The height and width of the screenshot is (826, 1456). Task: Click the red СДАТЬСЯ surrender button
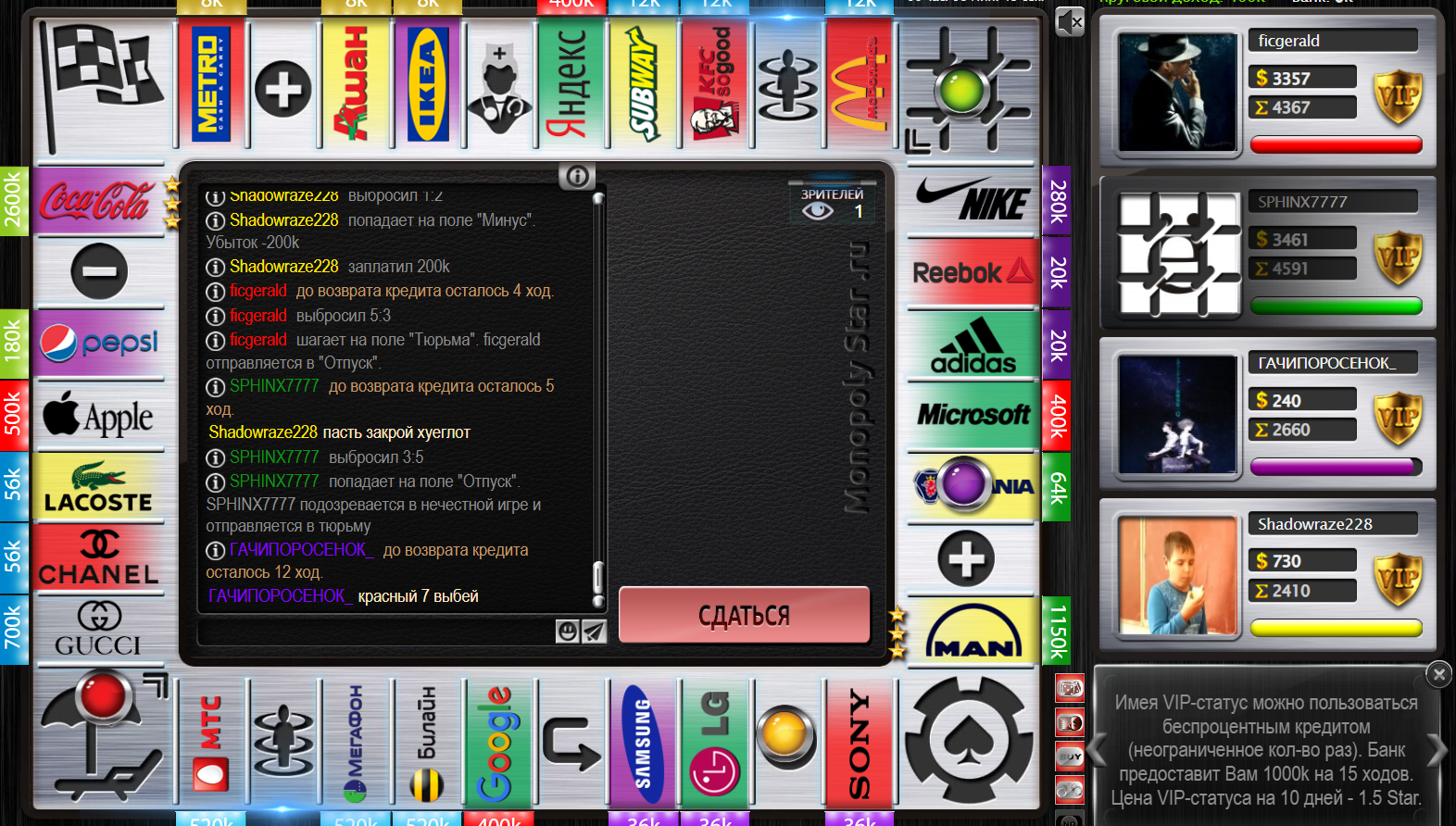(744, 615)
